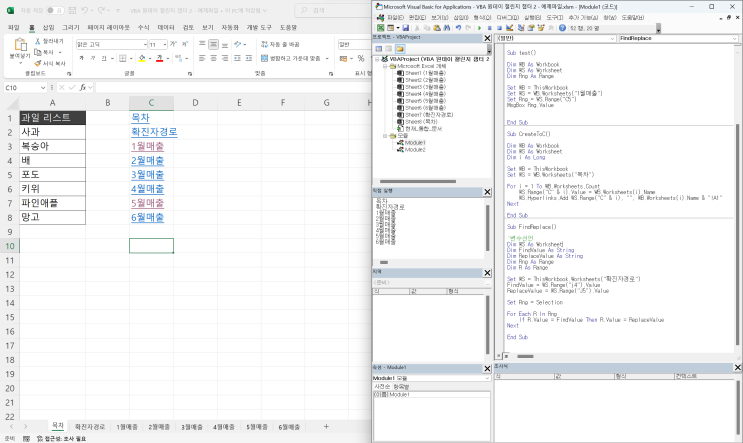Click the Save icon in VBA toolbar
Screen dimensions: 743x443
[405, 29]
